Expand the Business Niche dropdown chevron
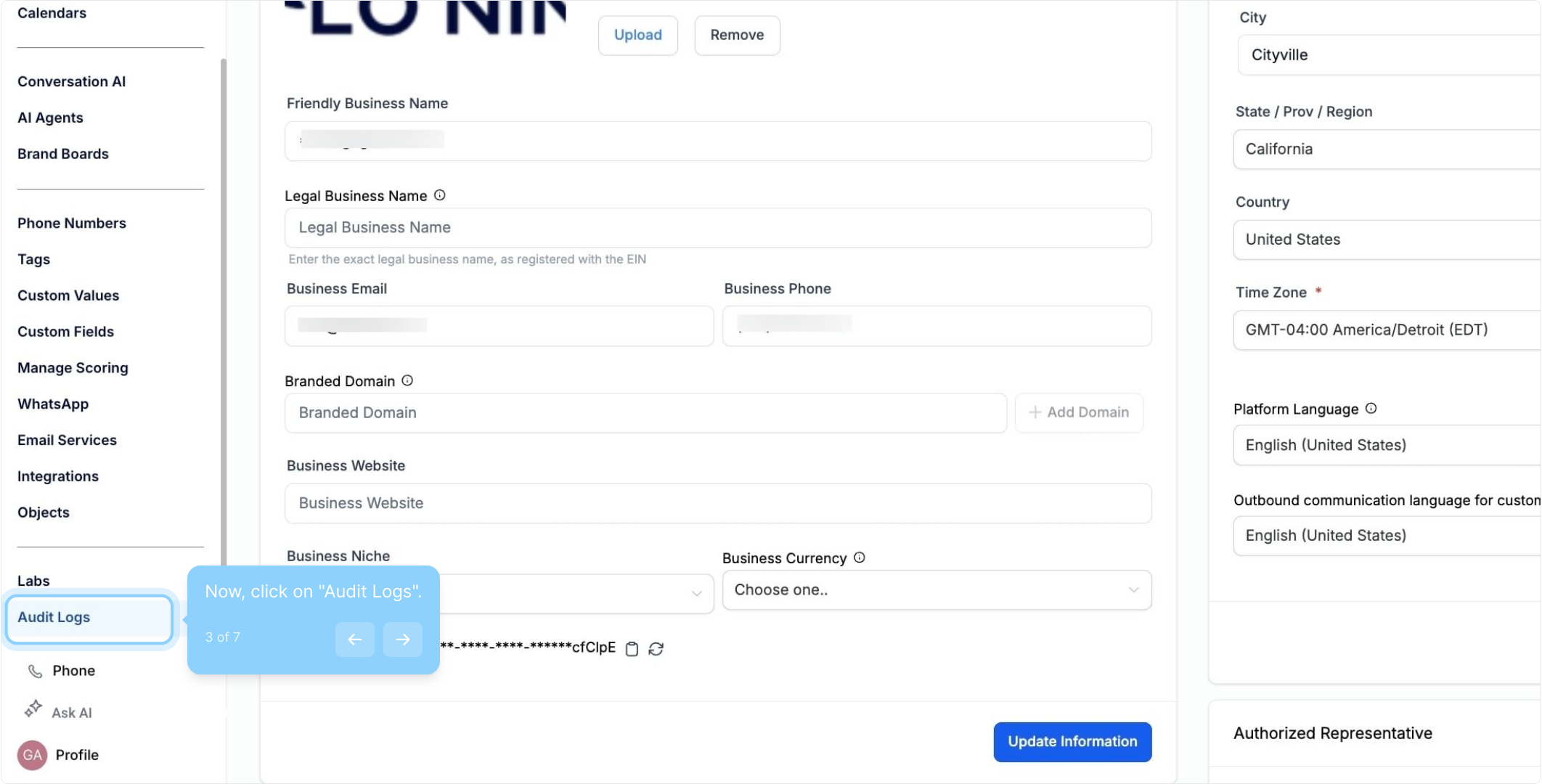Screen dimensions: 1542x784 697,593
